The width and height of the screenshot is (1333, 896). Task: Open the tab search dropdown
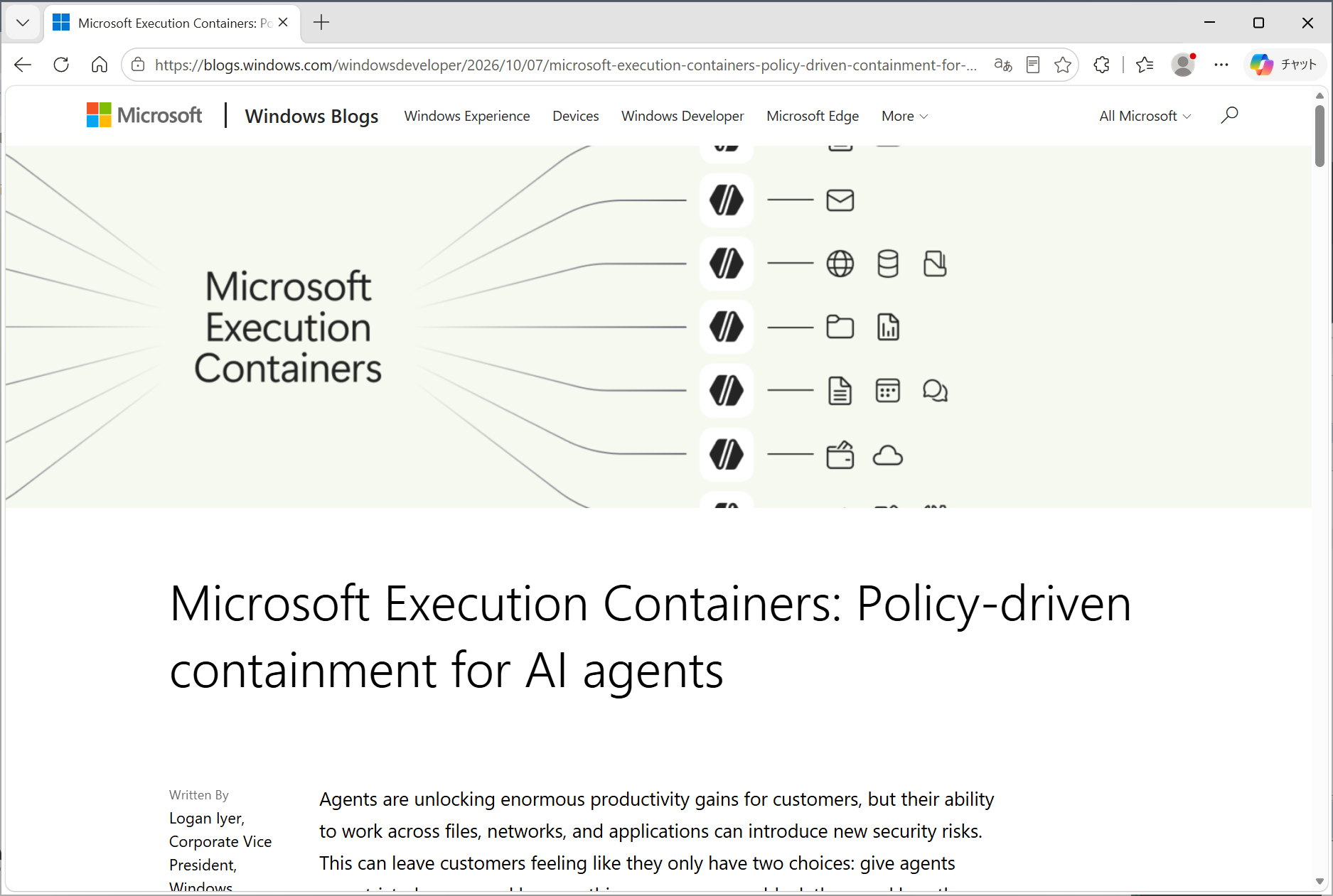(x=23, y=23)
